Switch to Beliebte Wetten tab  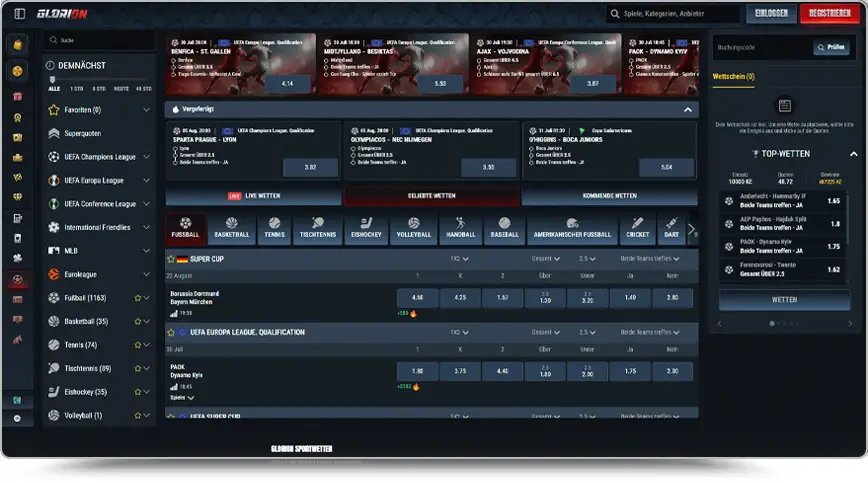point(432,196)
